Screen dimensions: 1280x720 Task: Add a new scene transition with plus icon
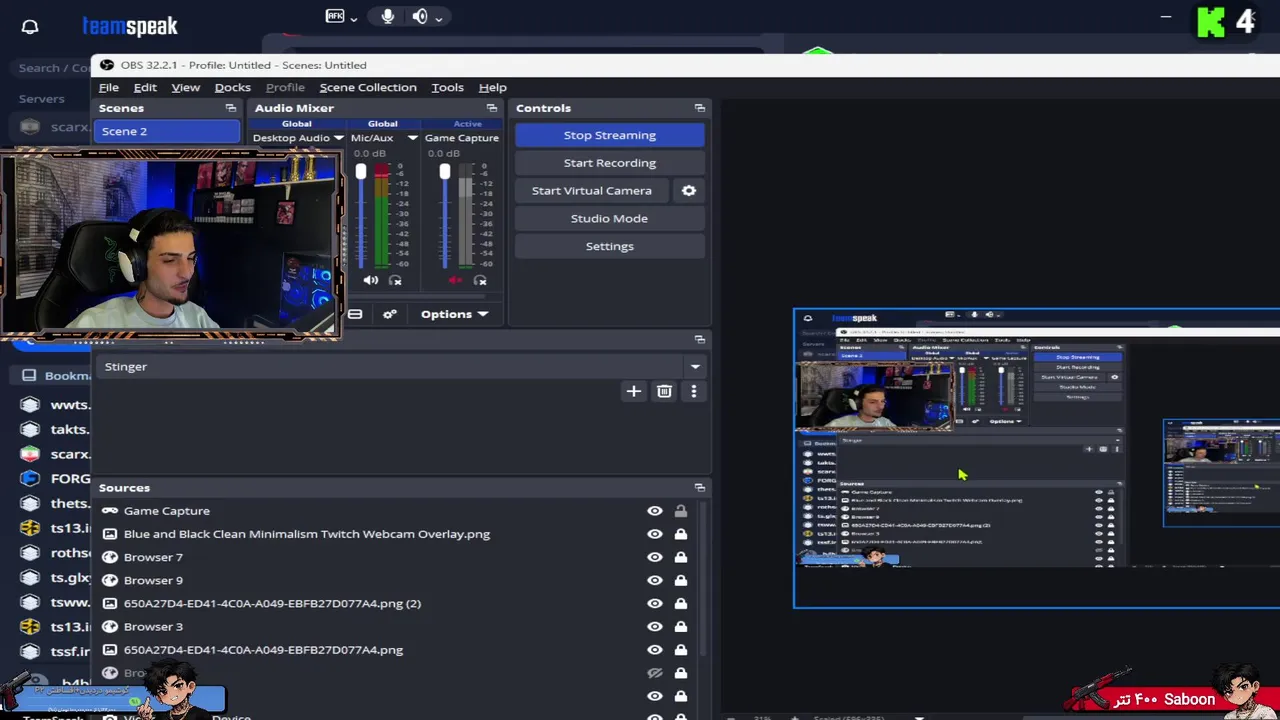click(633, 391)
